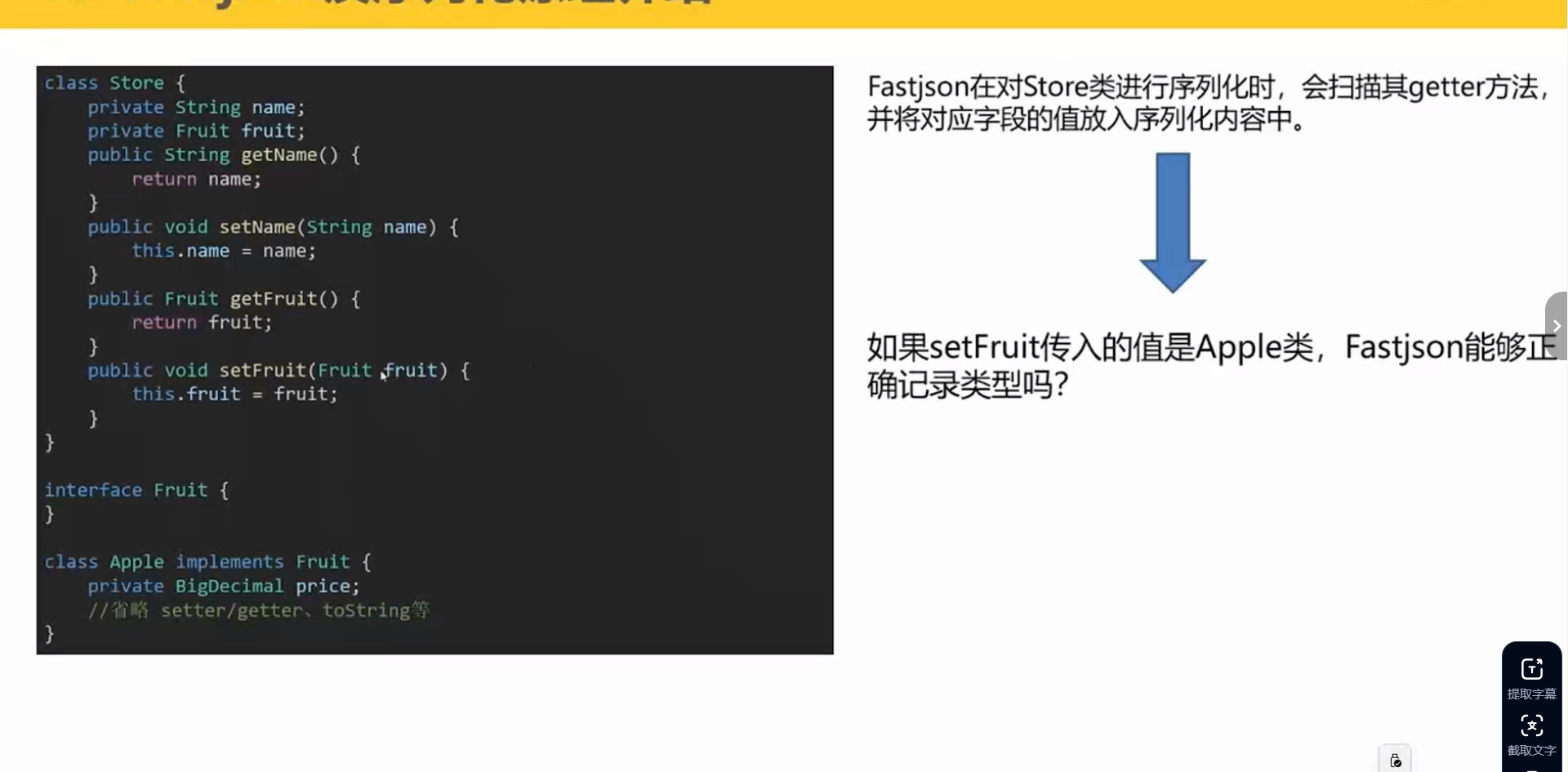Click the text "确记录类型吗?"

coord(968,385)
